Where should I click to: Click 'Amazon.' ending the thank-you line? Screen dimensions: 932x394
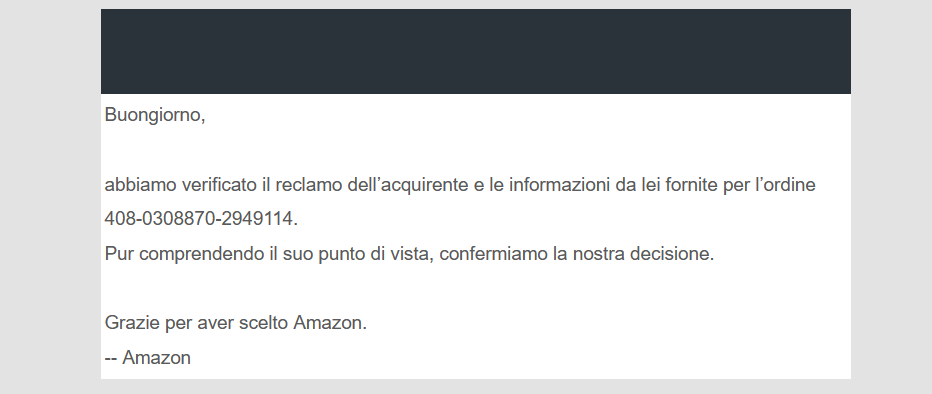click(330, 323)
